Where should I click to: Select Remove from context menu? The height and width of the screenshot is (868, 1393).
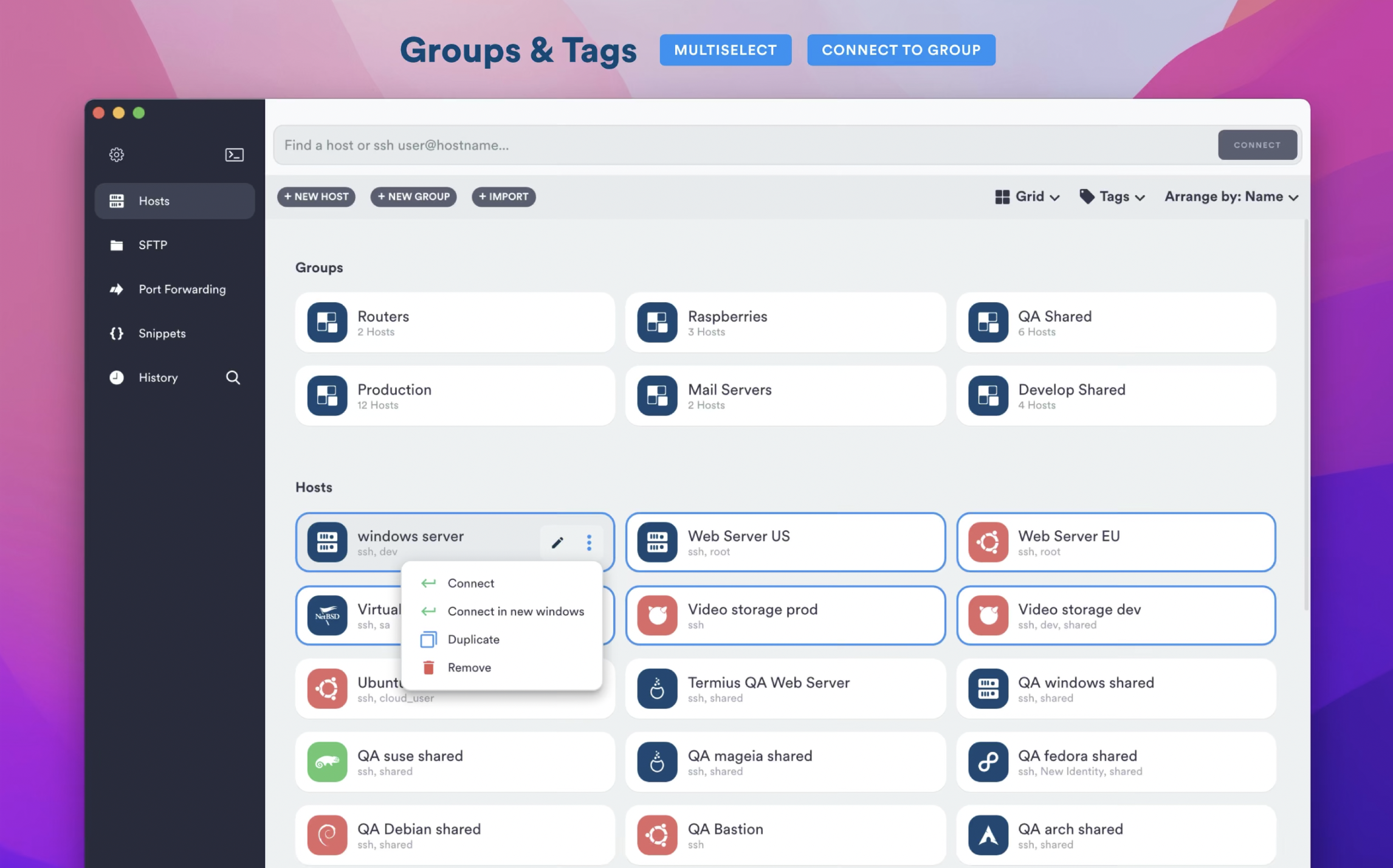(x=468, y=667)
